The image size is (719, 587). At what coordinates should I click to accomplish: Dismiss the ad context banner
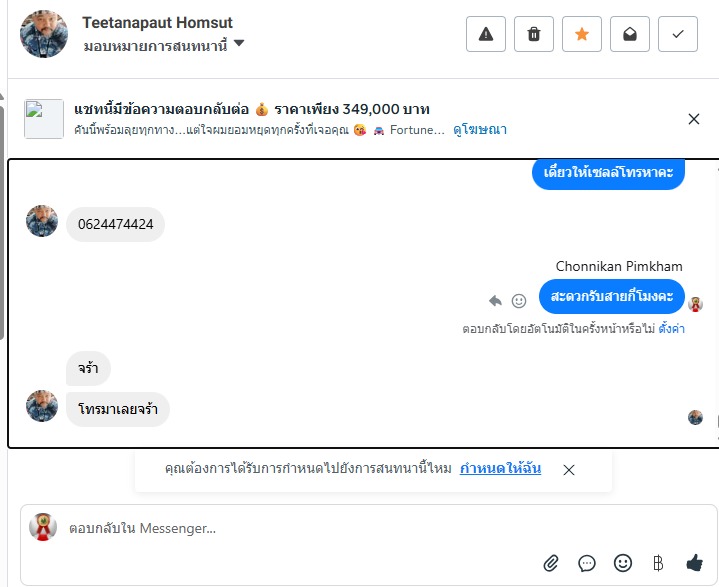(x=694, y=119)
